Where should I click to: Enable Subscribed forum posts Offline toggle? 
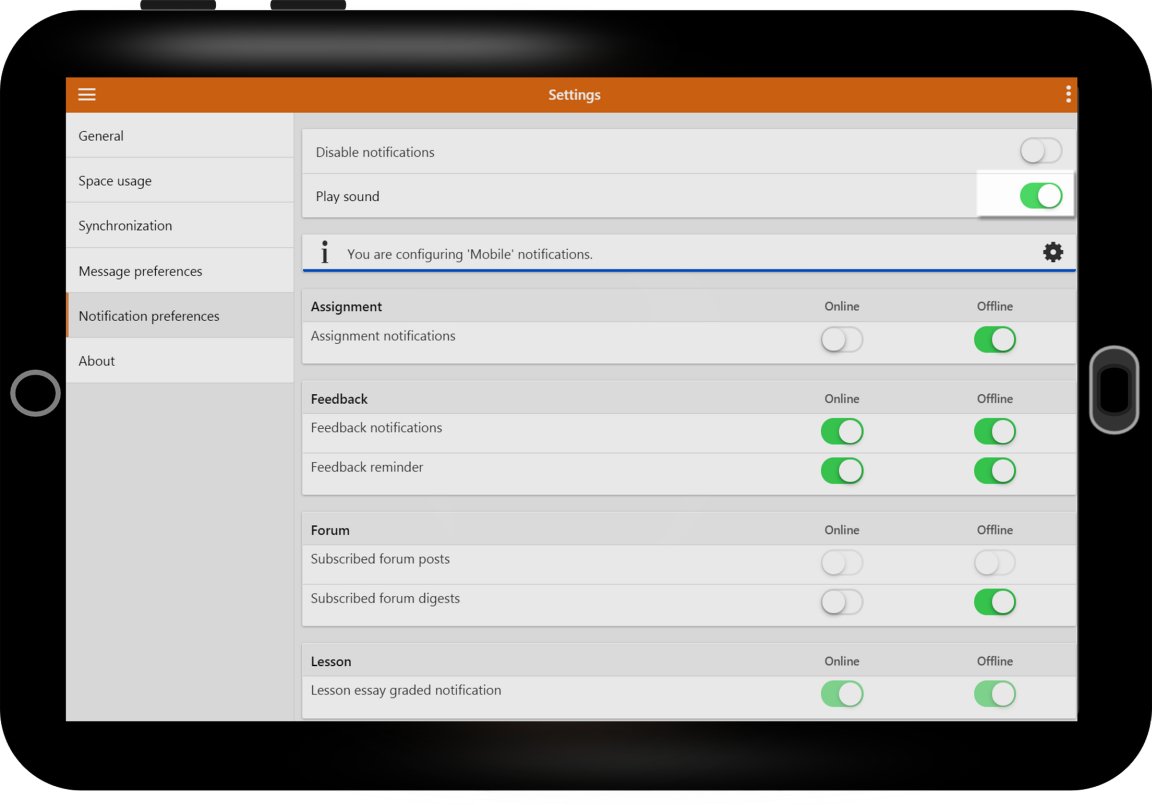pyautogui.click(x=995, y=563)
